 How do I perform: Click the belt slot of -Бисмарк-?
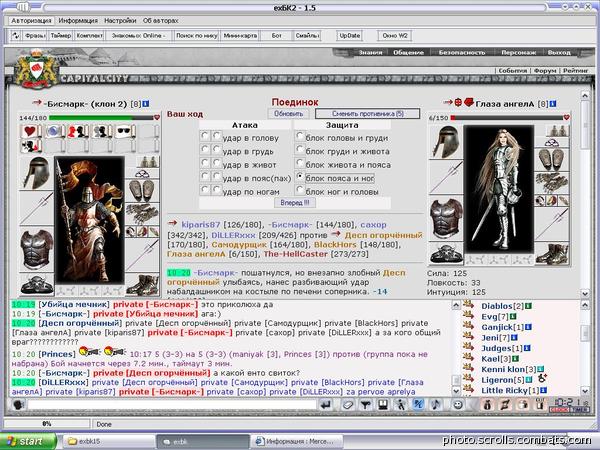[x=36, y=285]
